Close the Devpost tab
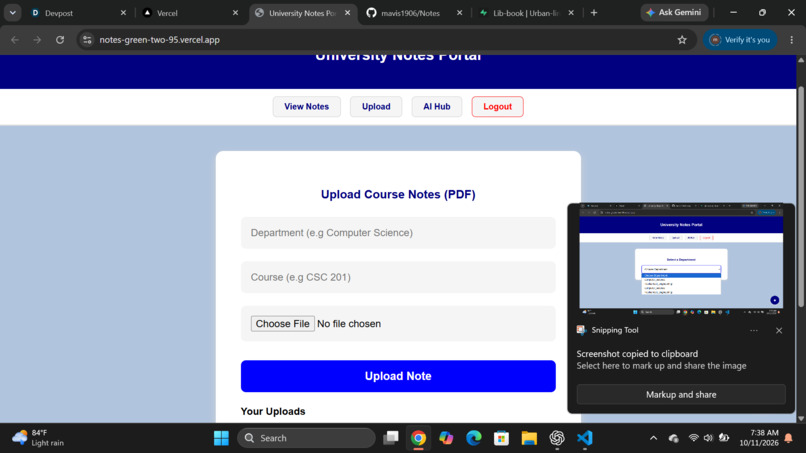 click(123, 13)
